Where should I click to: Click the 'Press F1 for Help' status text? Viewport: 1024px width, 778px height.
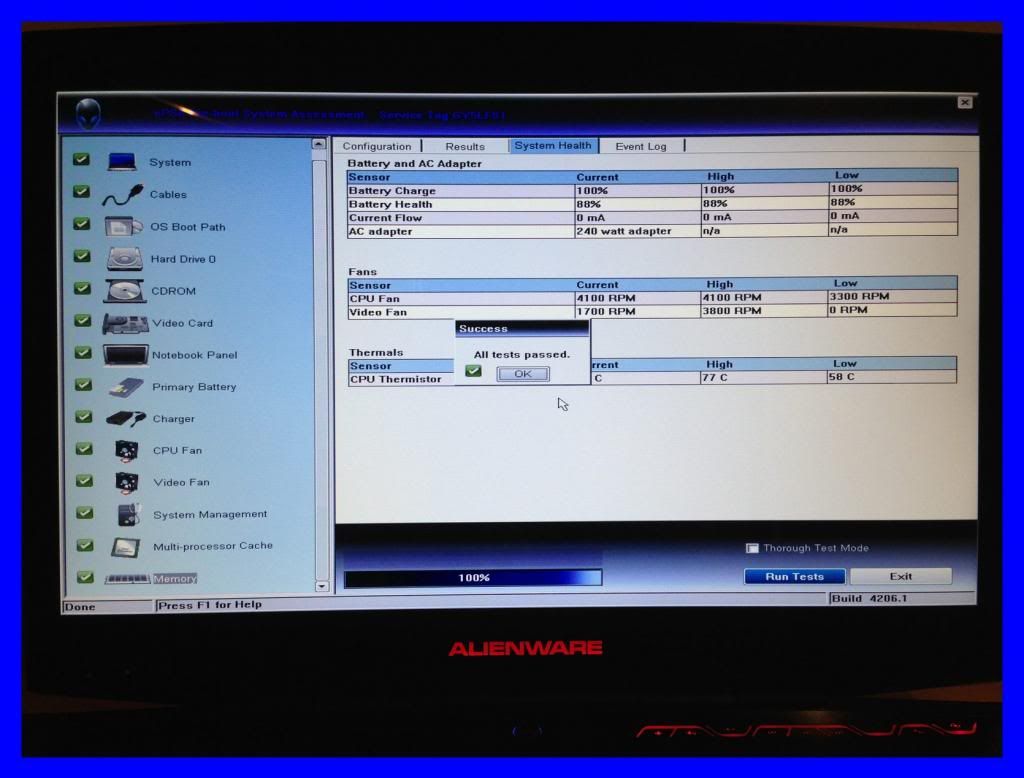click(x=210, y=605)
